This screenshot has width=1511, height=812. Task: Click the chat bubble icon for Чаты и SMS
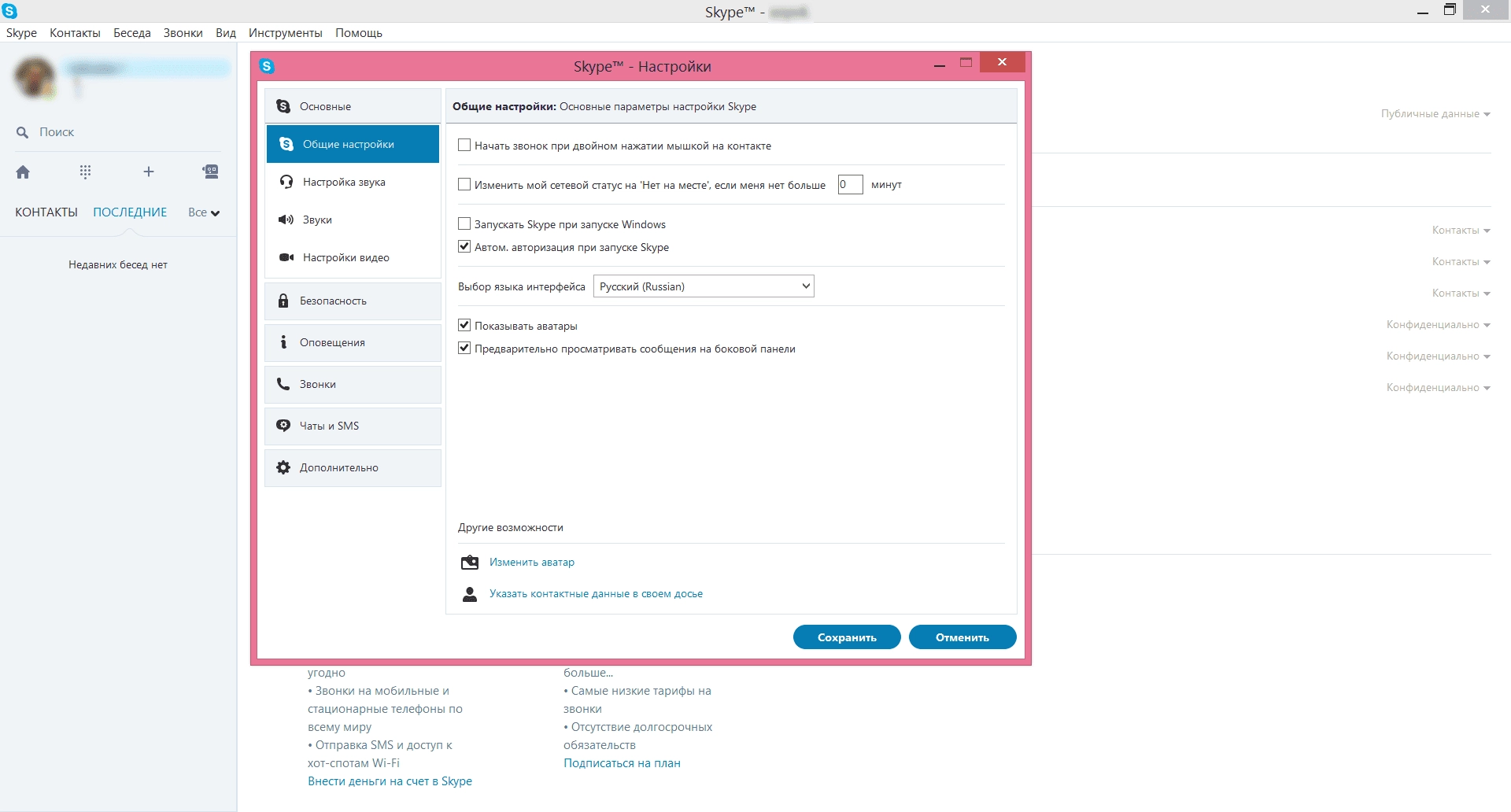pyautogui.click(x=283, y=426)
